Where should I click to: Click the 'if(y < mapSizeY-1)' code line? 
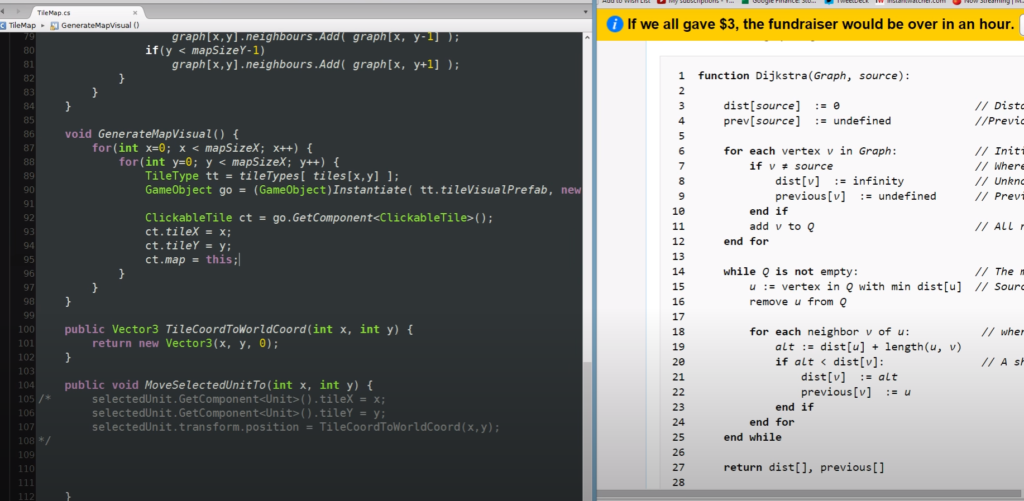pyautogui.click(x=205, y=50)
